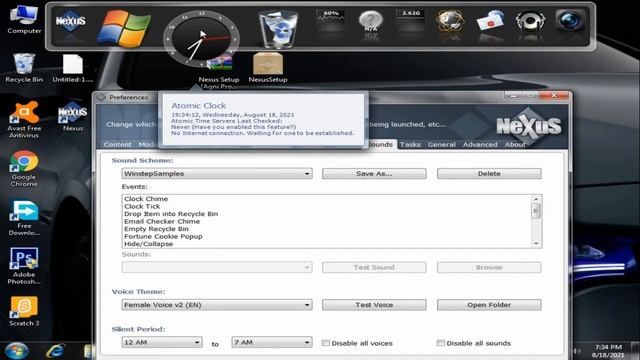Viewport: 640px width, 360px height.
Task: Open Free Download Manager shortcut
Action: point(24,218)
